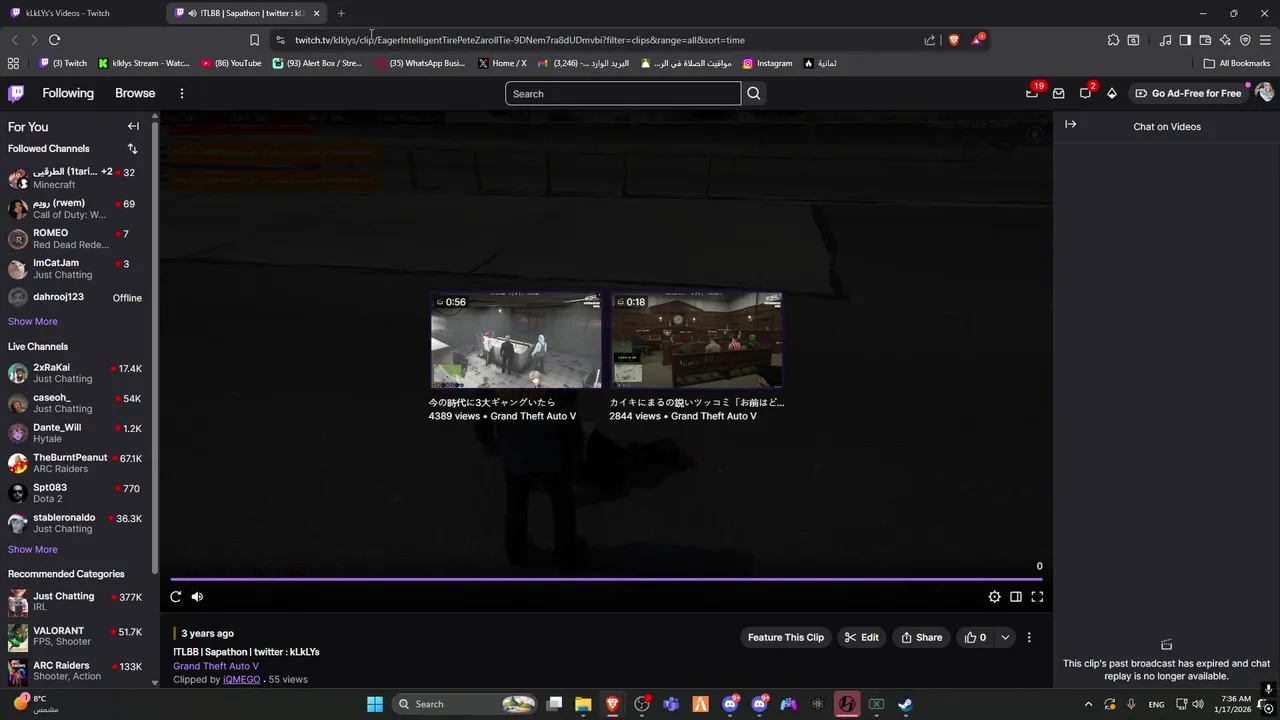The image size is (1280, 720).
Task: Open the 0:56 recommended clip thumbnail
Action: tap(516, 340)
